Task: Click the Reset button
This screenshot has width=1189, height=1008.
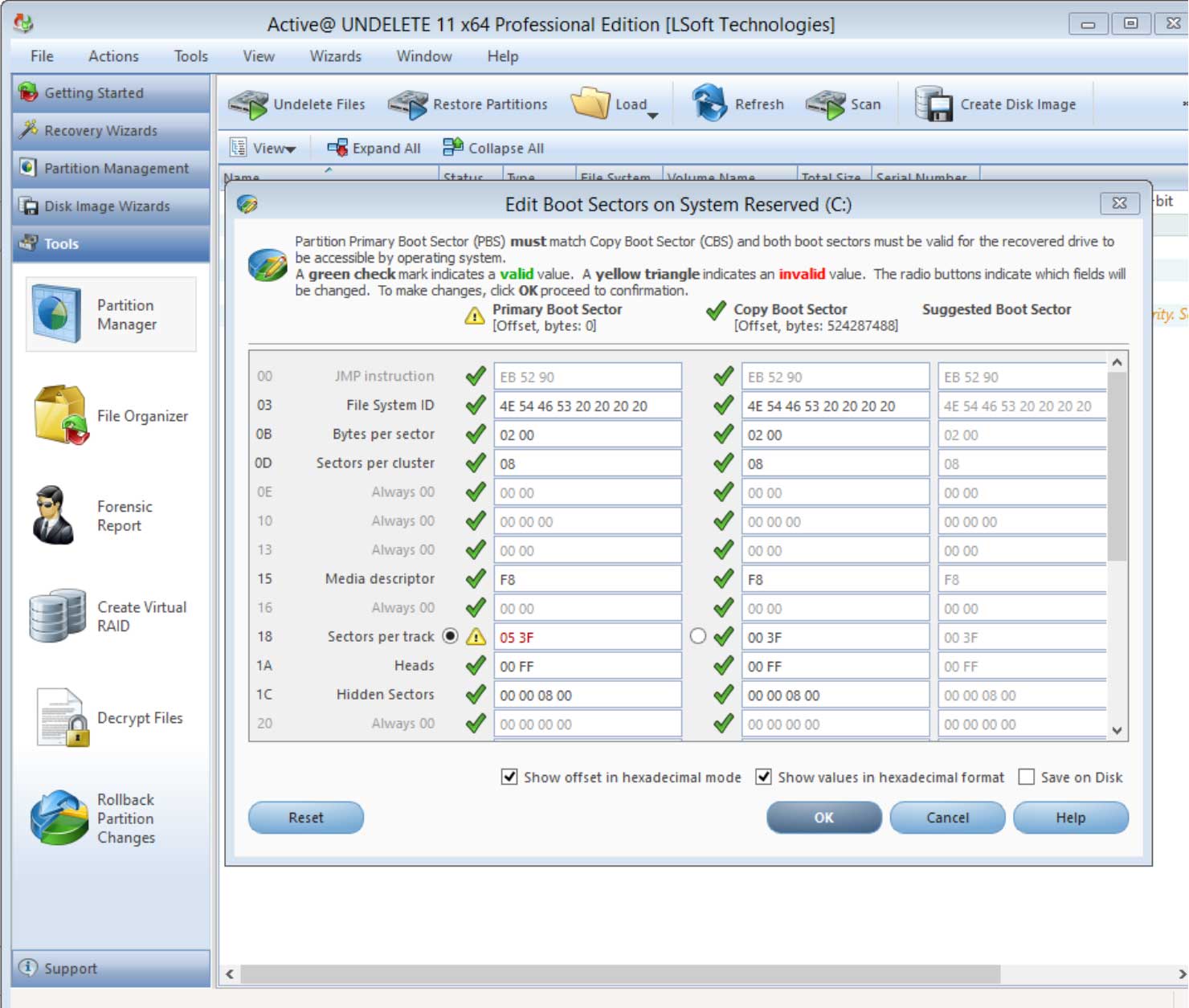Action: click(306, 818)
